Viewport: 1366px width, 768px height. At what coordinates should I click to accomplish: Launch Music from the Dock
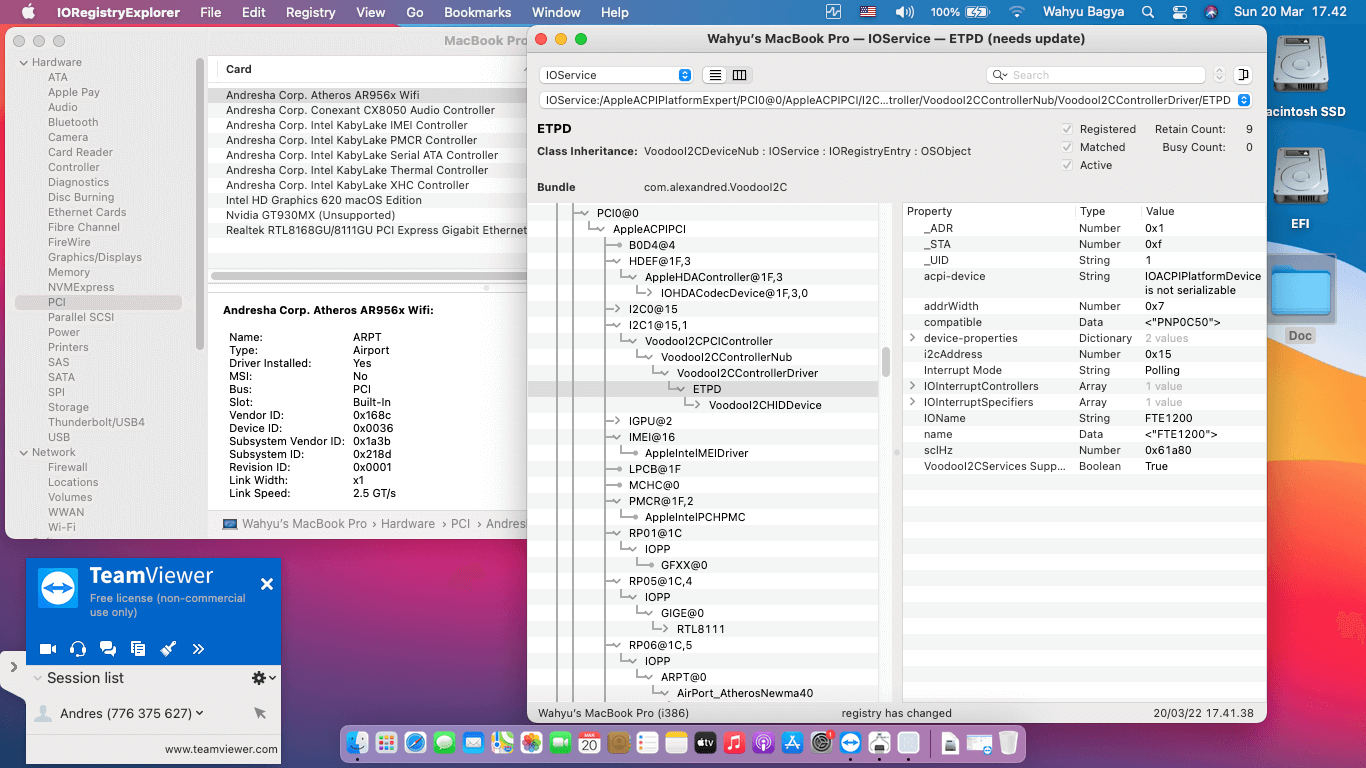[x=734, y=743]
